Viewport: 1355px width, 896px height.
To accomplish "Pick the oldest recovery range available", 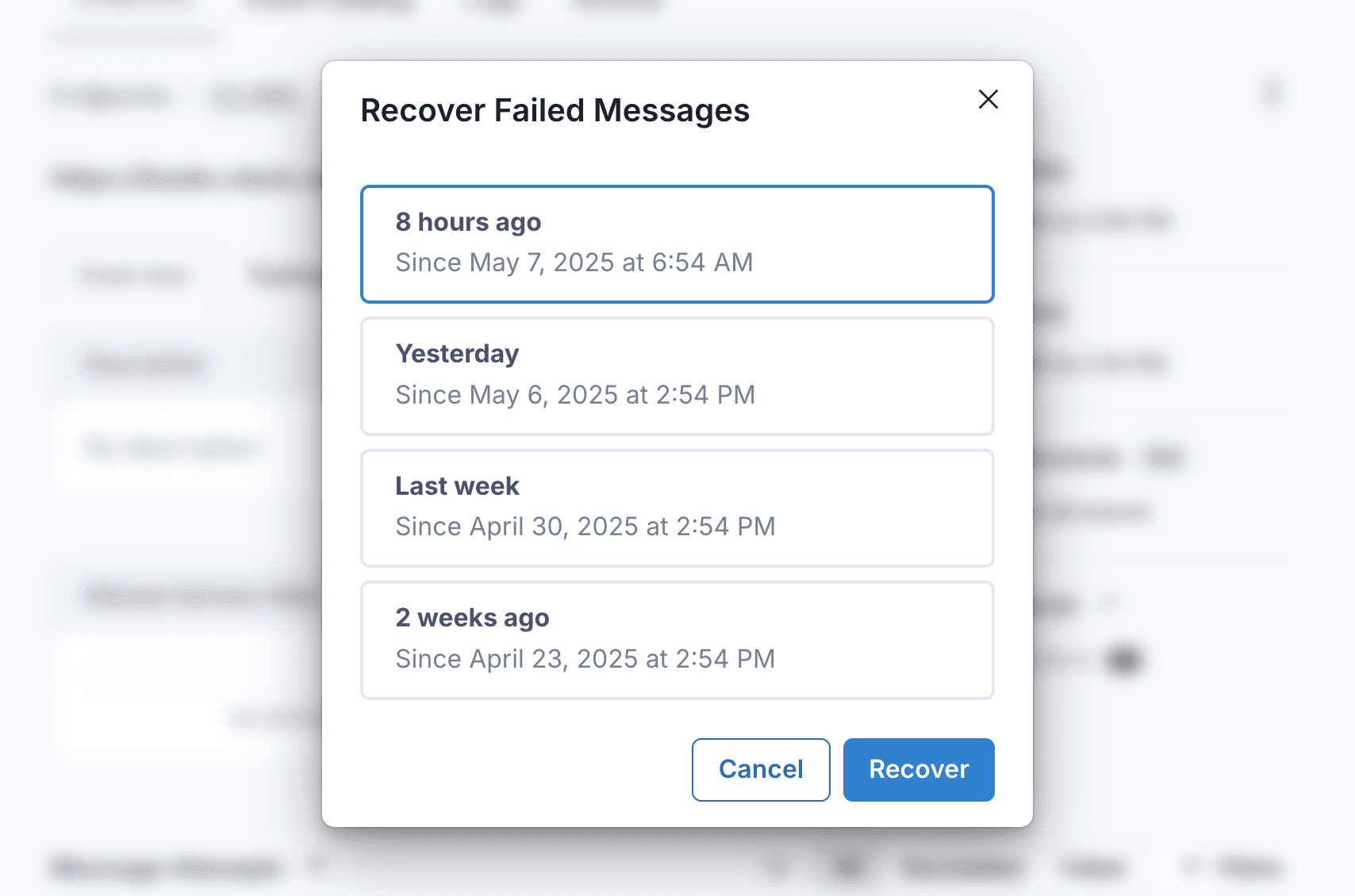I will (677, 639).
